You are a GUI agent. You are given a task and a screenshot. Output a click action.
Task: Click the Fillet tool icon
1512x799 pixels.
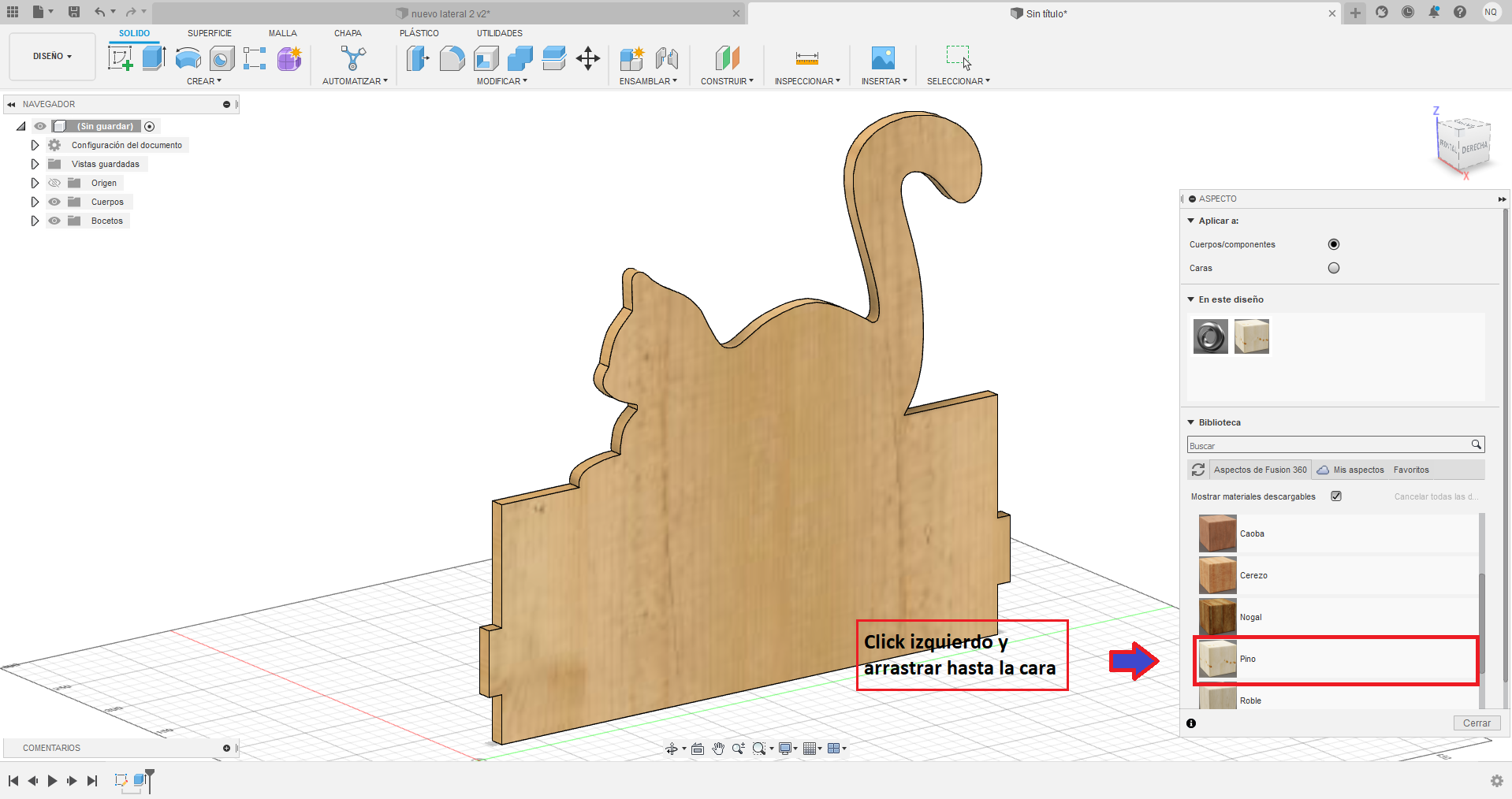452,58
